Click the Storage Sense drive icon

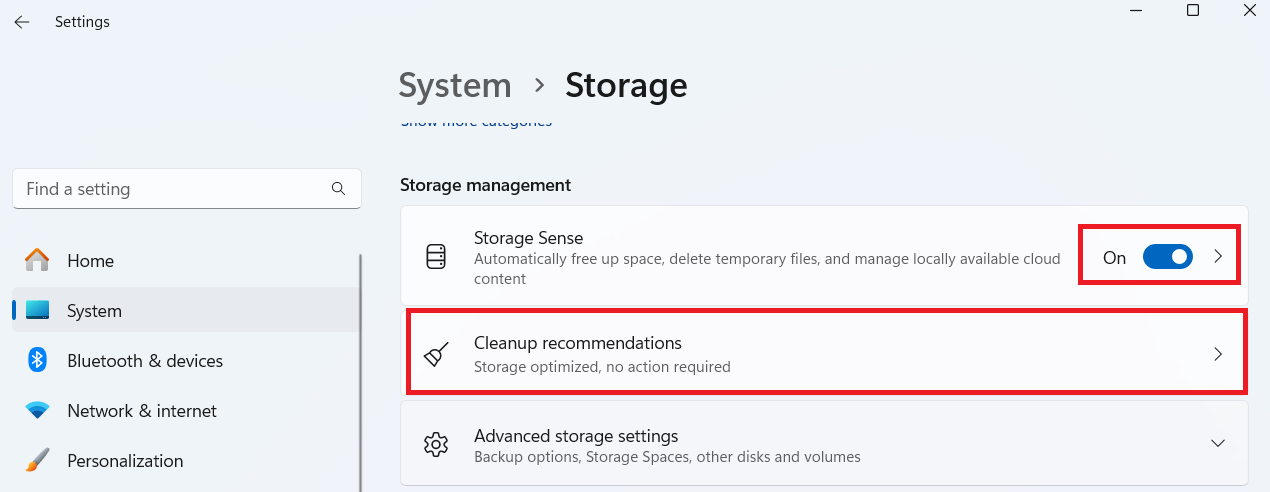coord(436,257)
